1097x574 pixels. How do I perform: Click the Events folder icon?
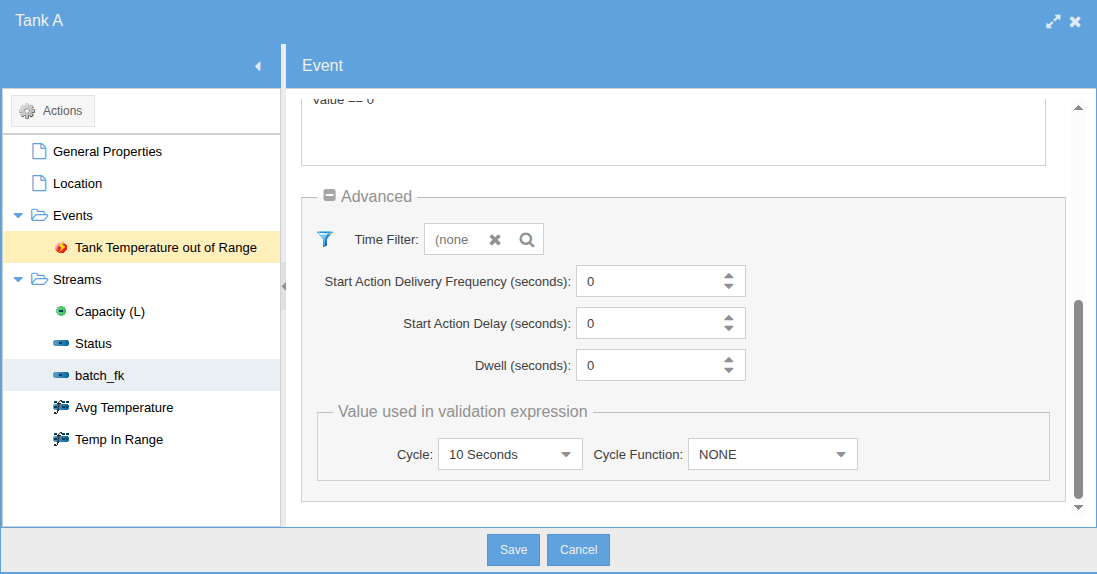click(39, 216)
